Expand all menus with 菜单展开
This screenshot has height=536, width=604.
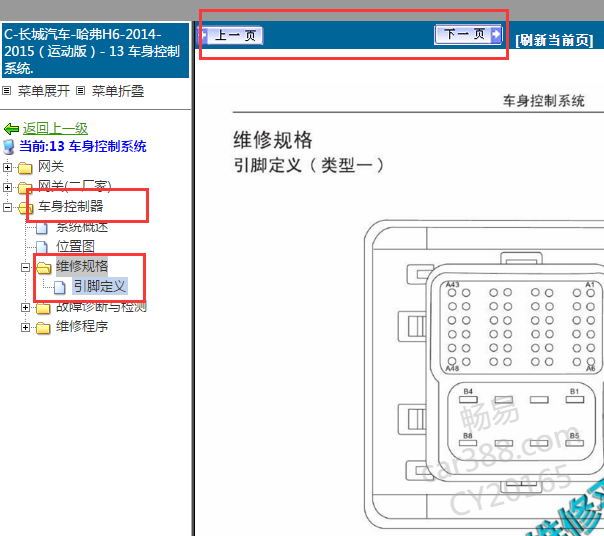click(44, 91)
